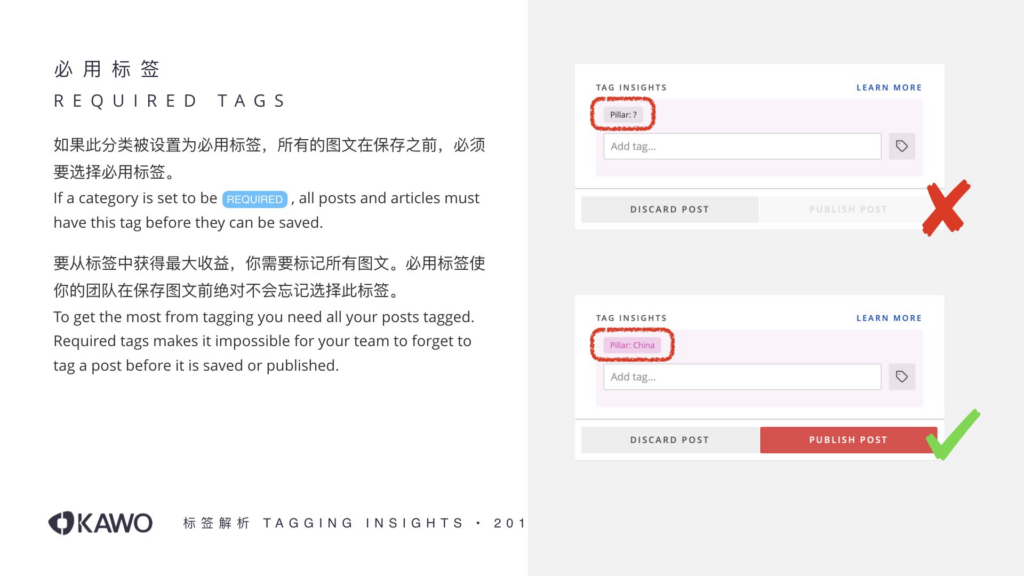Click the 'REQUIRED TAGS' slide heading

[170, 101]
